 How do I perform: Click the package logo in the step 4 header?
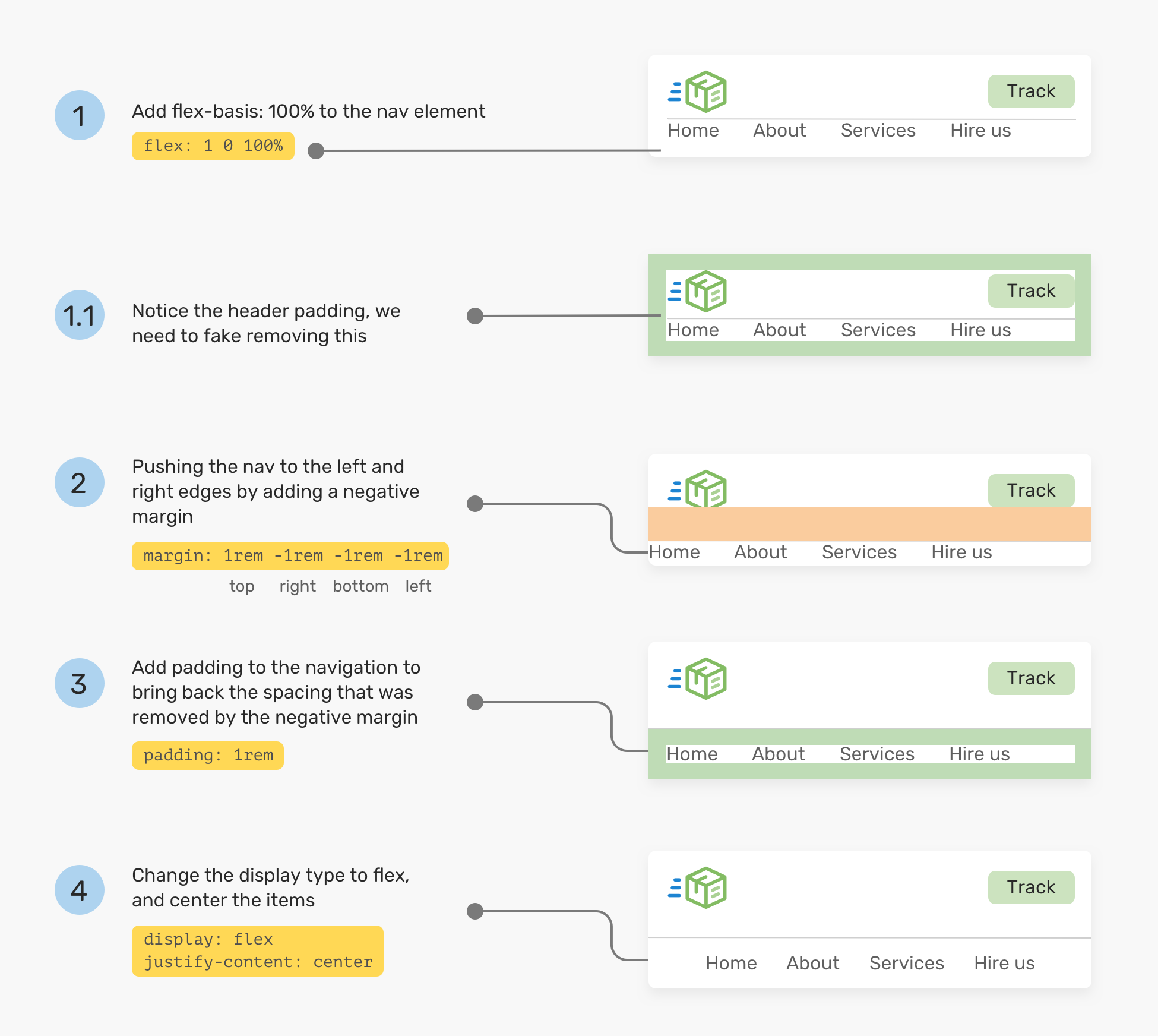(698, 887)
